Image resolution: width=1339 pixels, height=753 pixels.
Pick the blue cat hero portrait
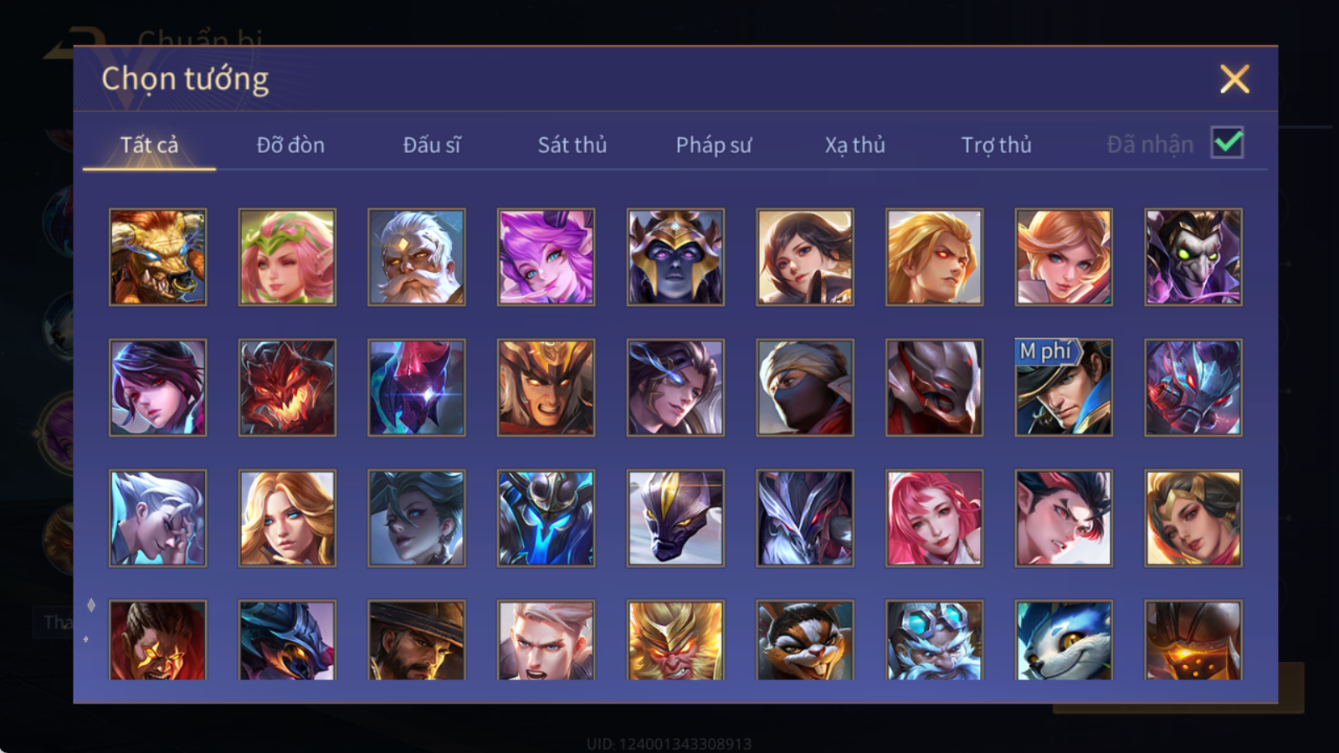click(1064, 640)
